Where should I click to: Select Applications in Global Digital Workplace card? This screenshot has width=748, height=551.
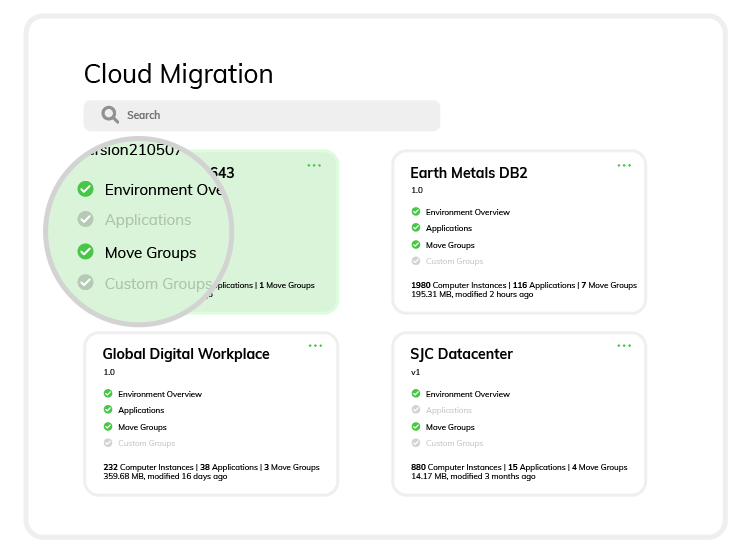click(x=141, y=410)
